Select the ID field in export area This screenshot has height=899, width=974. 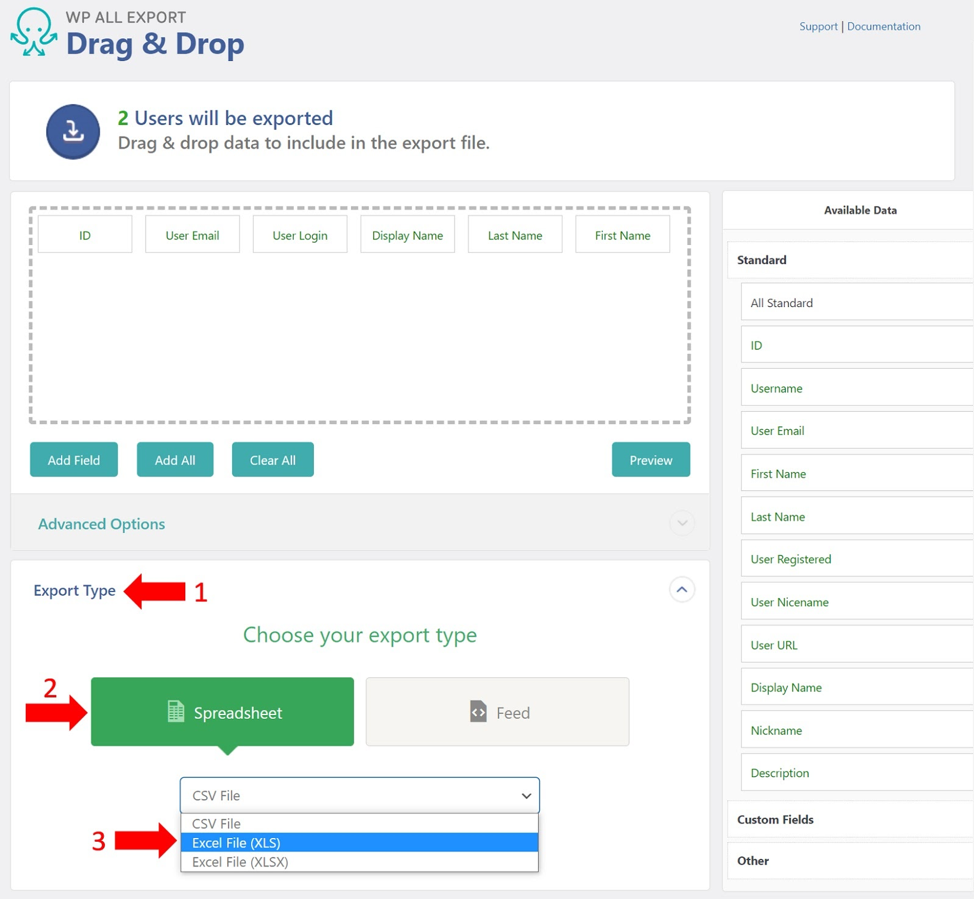(85, 235)
